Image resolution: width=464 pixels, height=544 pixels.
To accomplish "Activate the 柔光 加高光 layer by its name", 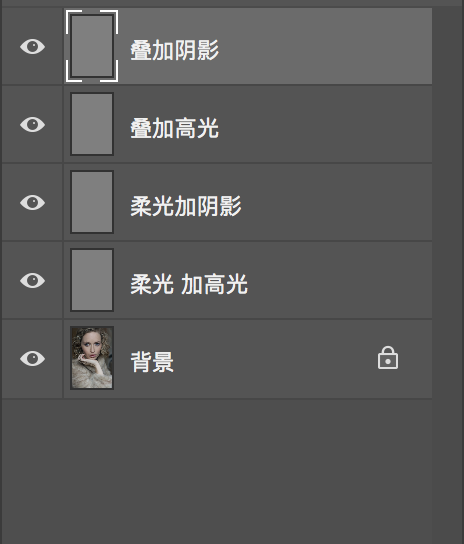I will (189, 284).
